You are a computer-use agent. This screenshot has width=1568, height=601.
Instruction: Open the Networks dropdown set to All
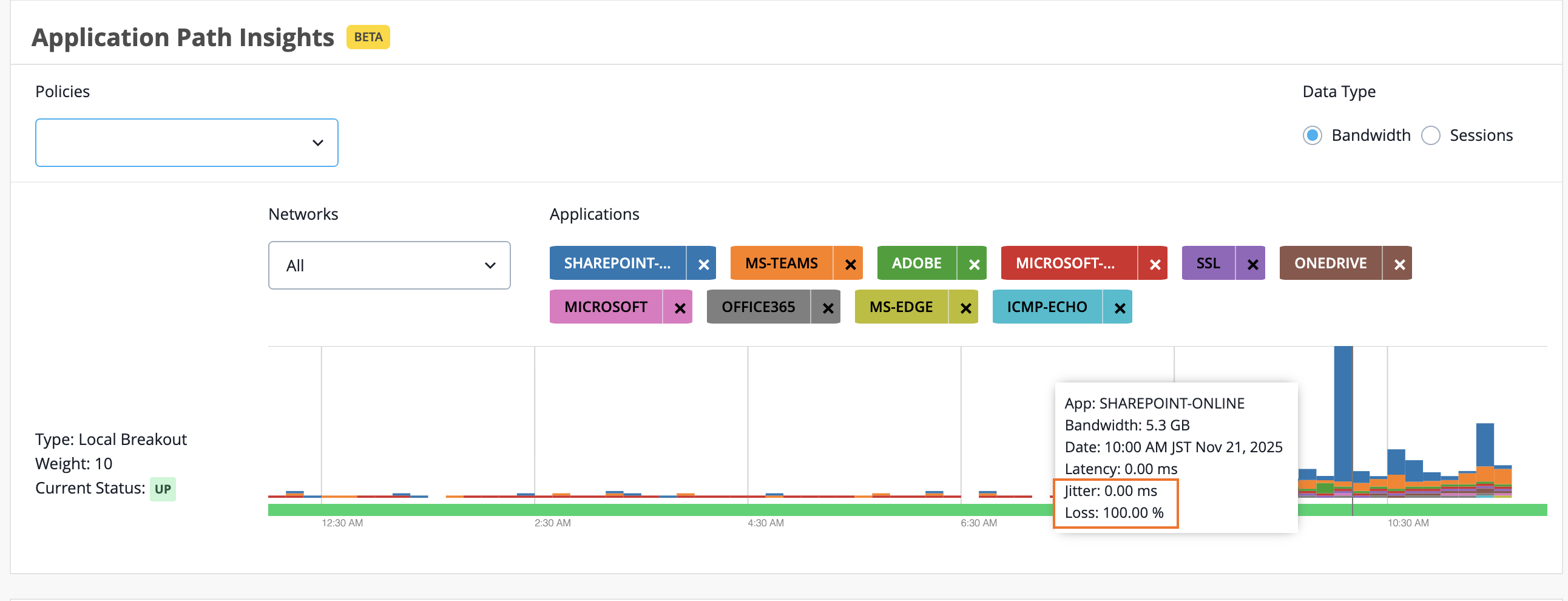coord(389,265)
